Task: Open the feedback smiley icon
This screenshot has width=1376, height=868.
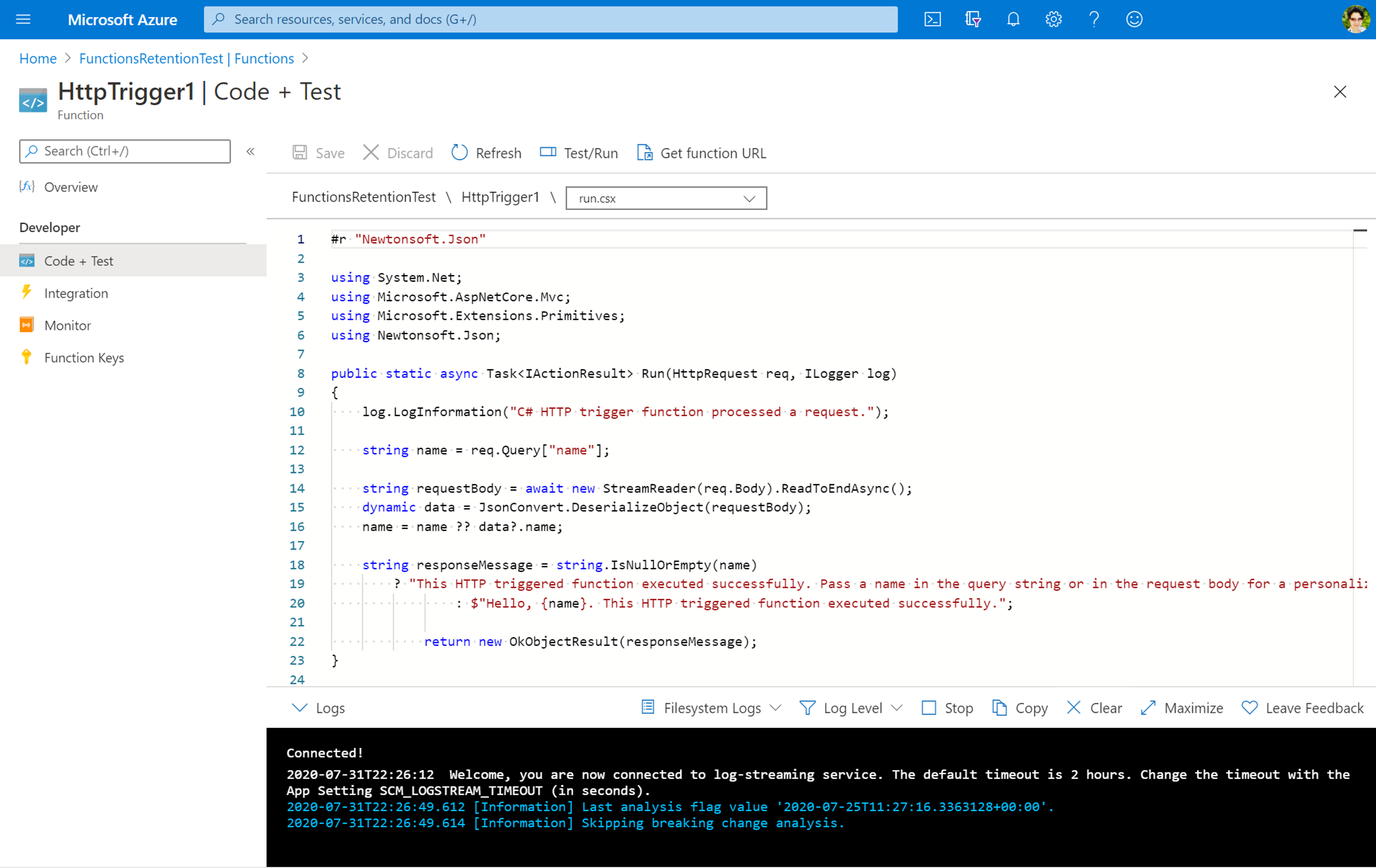Action: [1134, 20]
